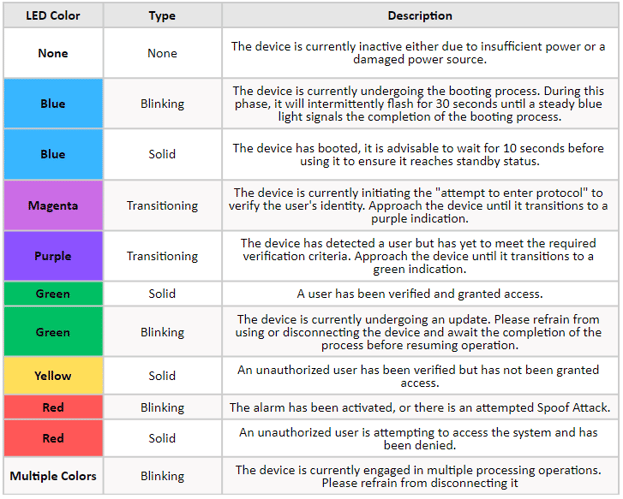Select the "Solid" type cell beside Yellow
623x499 pixels.
162,376
